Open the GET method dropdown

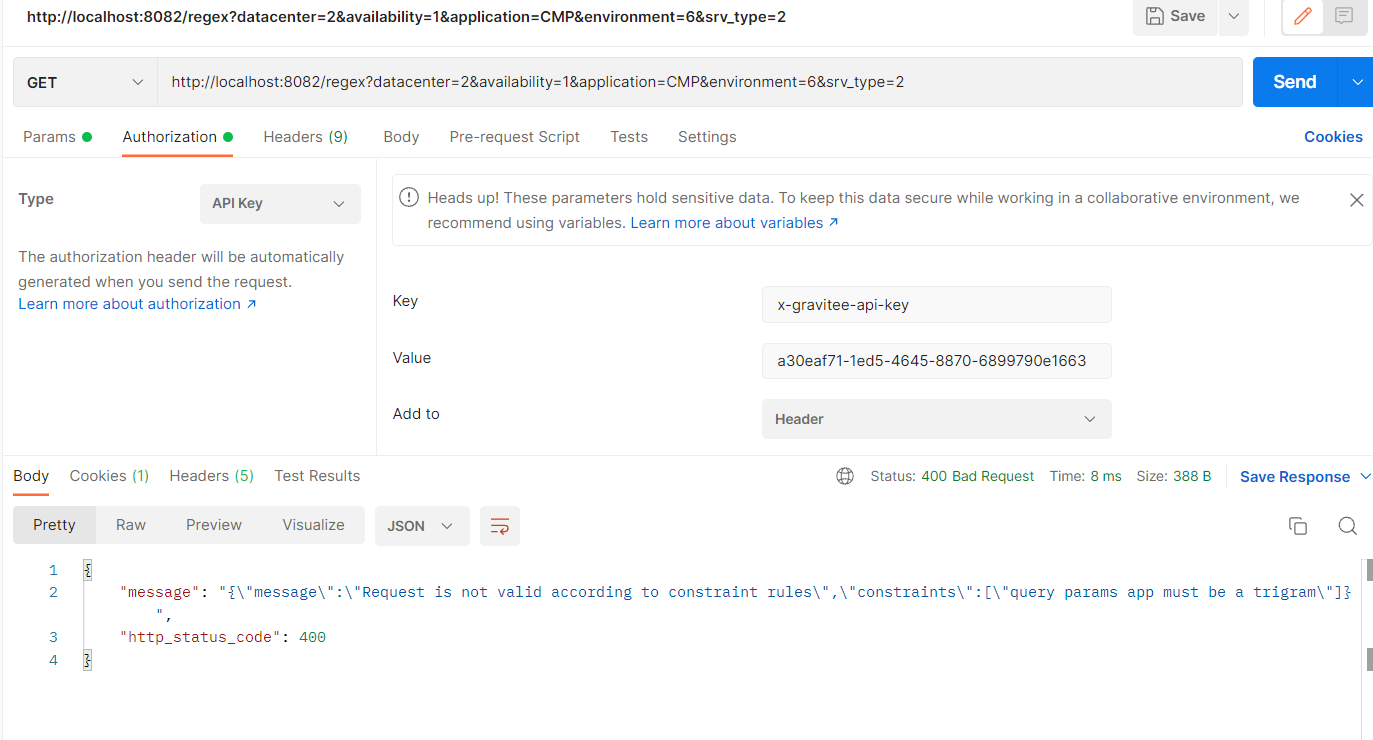pyautogui.click(x=84, y=81)
